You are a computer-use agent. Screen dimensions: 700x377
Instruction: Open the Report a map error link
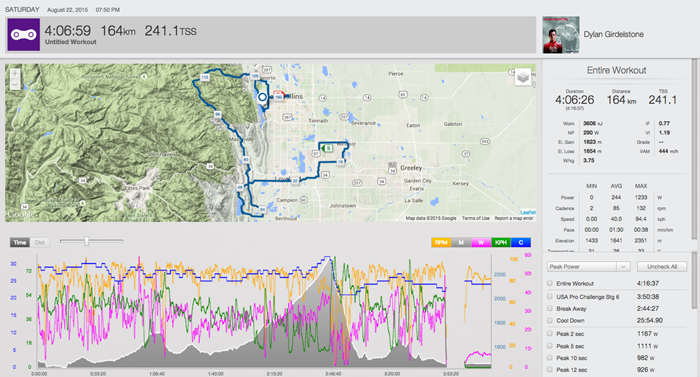(x=514, y=218)
